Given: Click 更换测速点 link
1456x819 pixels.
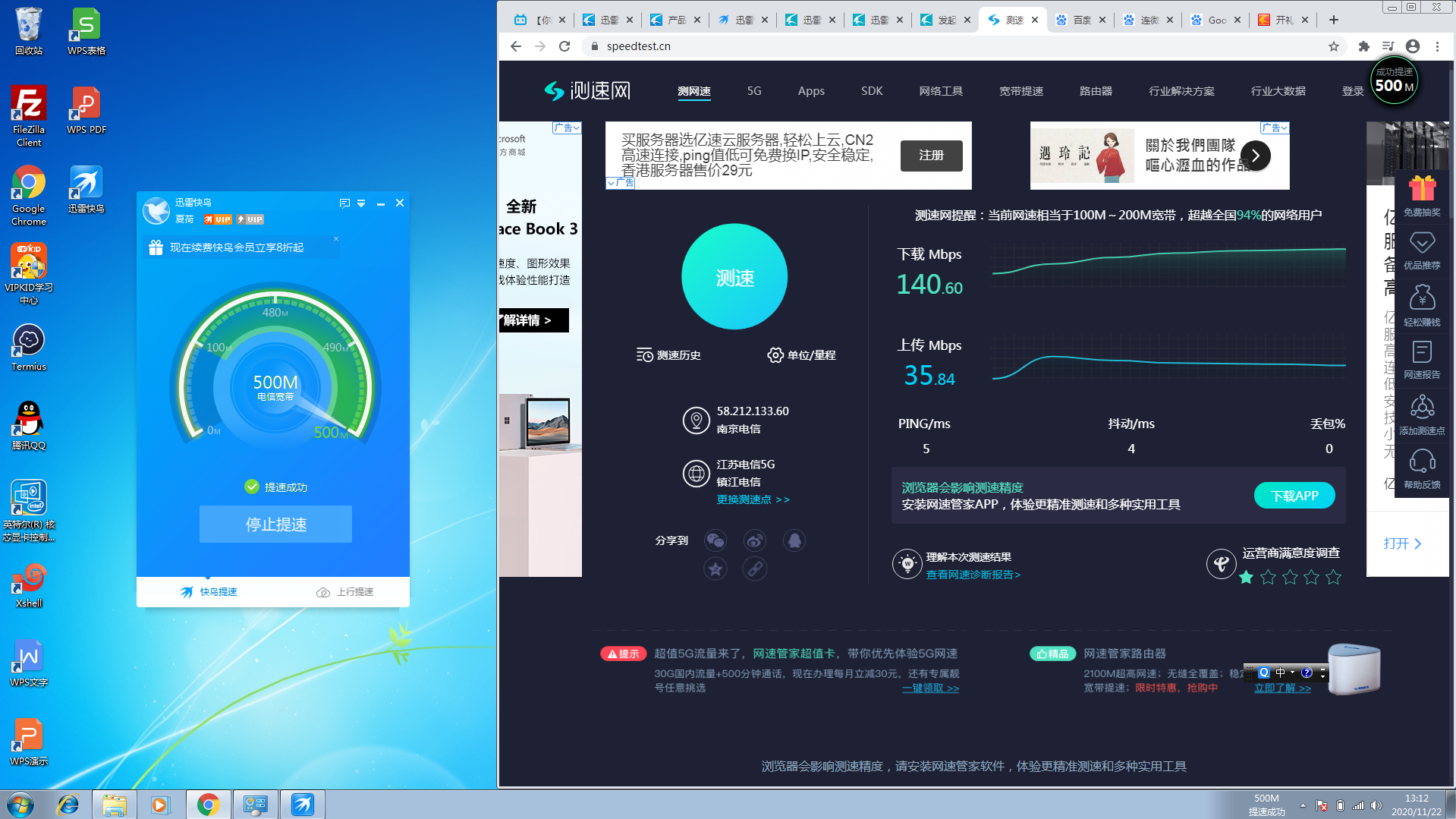Looking at the screenshot, I should click(753, 499).
